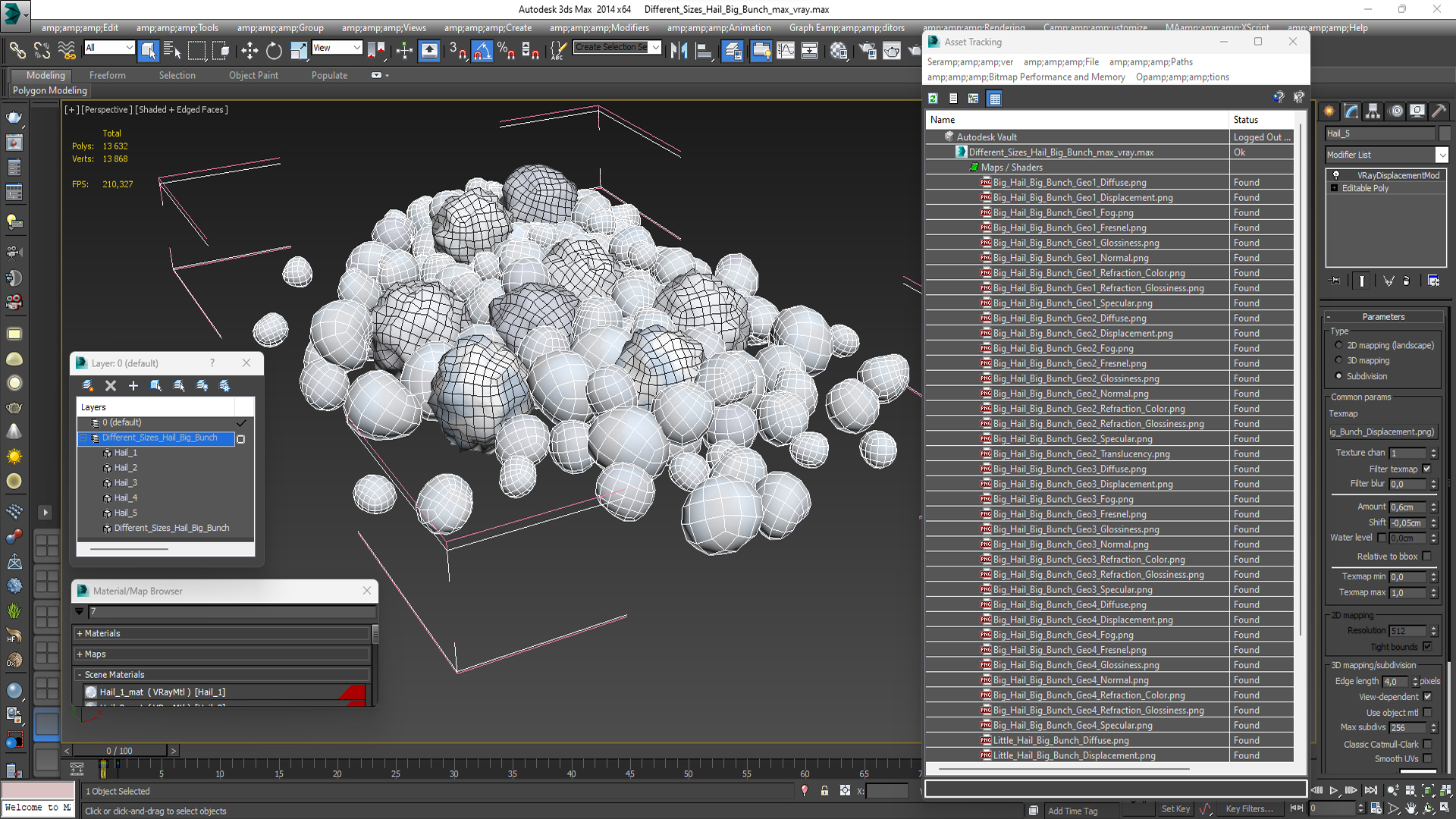Expand the Editable Poly modifier
Image resolution: width=1456 pixels, height=819 pixels.
tap(1334, 188)
